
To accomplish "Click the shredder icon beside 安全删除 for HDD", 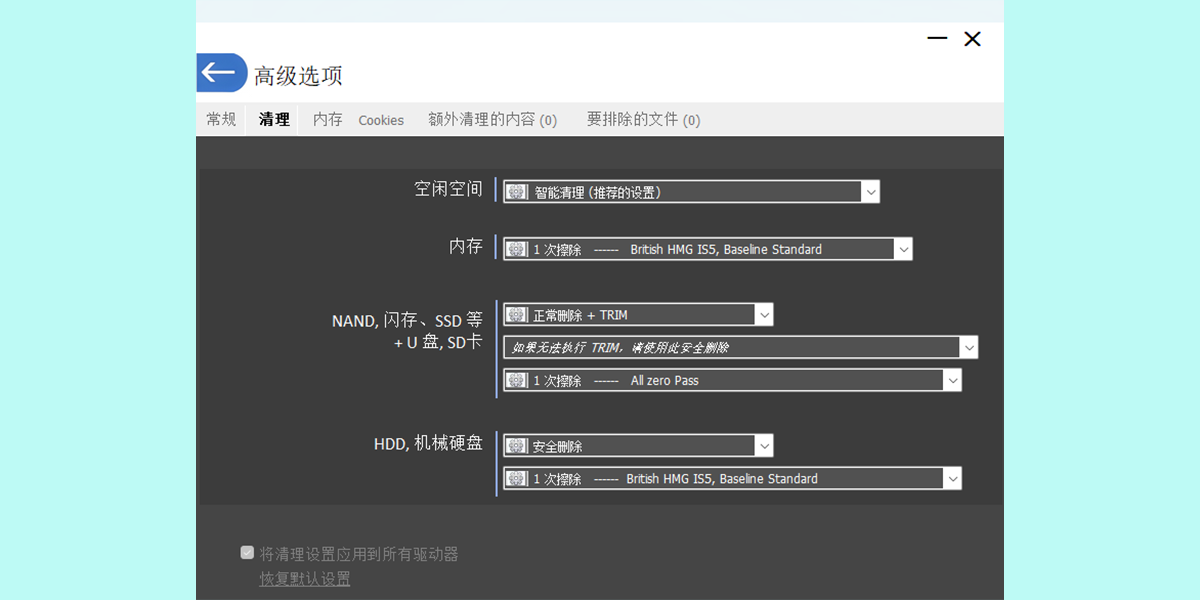I will click(517, 445).
